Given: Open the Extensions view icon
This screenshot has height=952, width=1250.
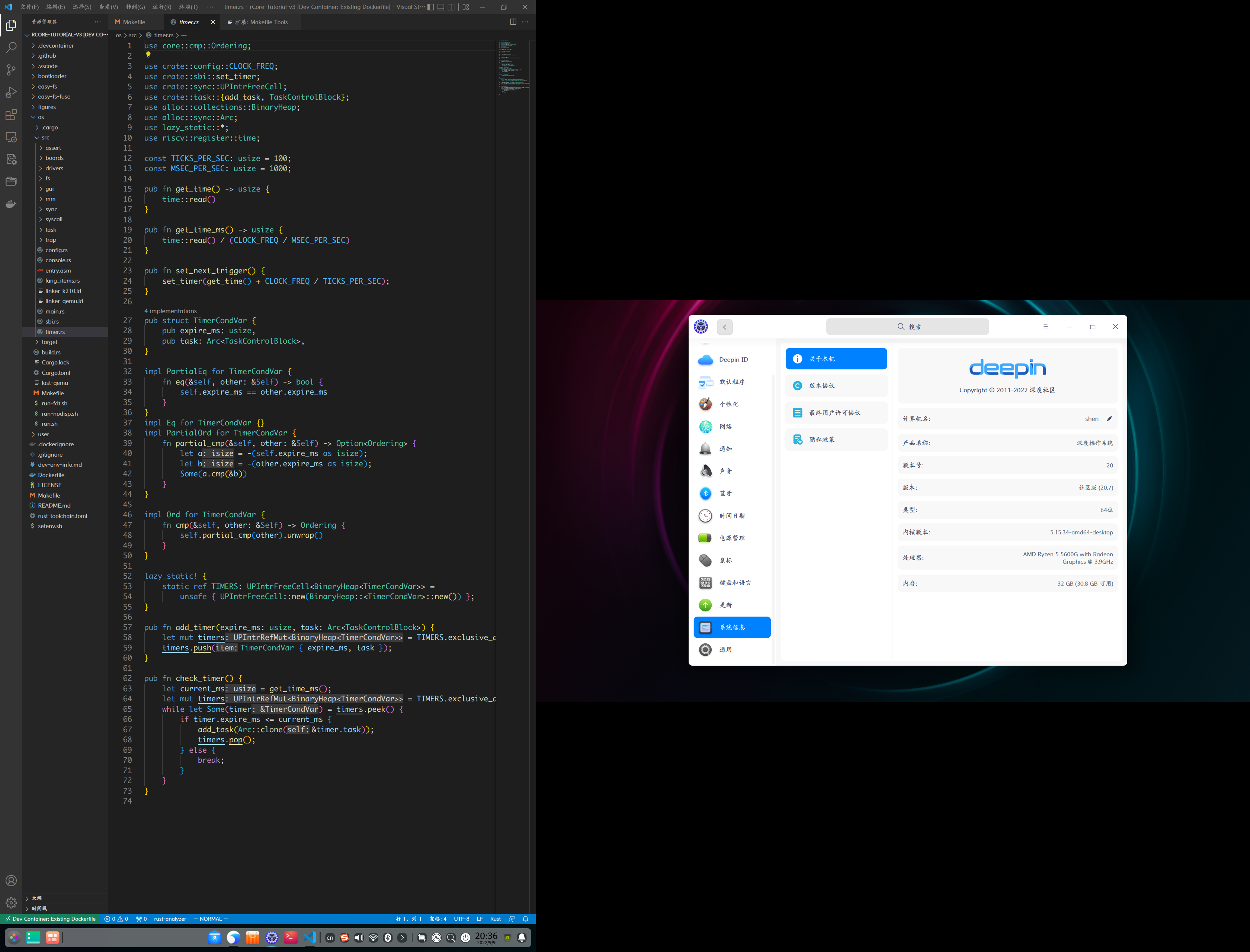Looking at the screenshot, I should pyautogui.click(x=11, y=115).
